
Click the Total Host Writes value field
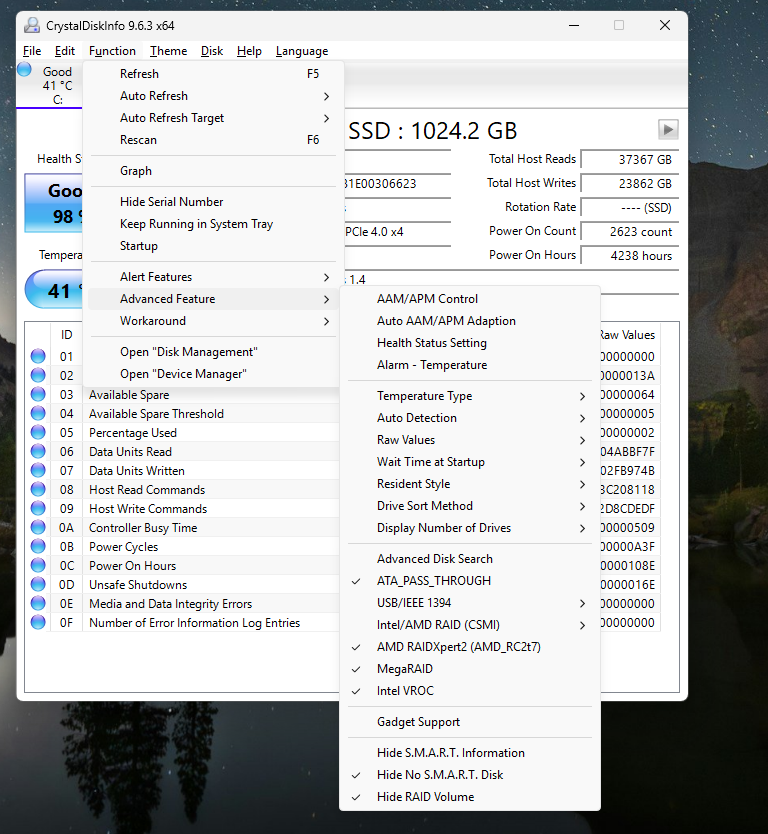click(629, 184)
